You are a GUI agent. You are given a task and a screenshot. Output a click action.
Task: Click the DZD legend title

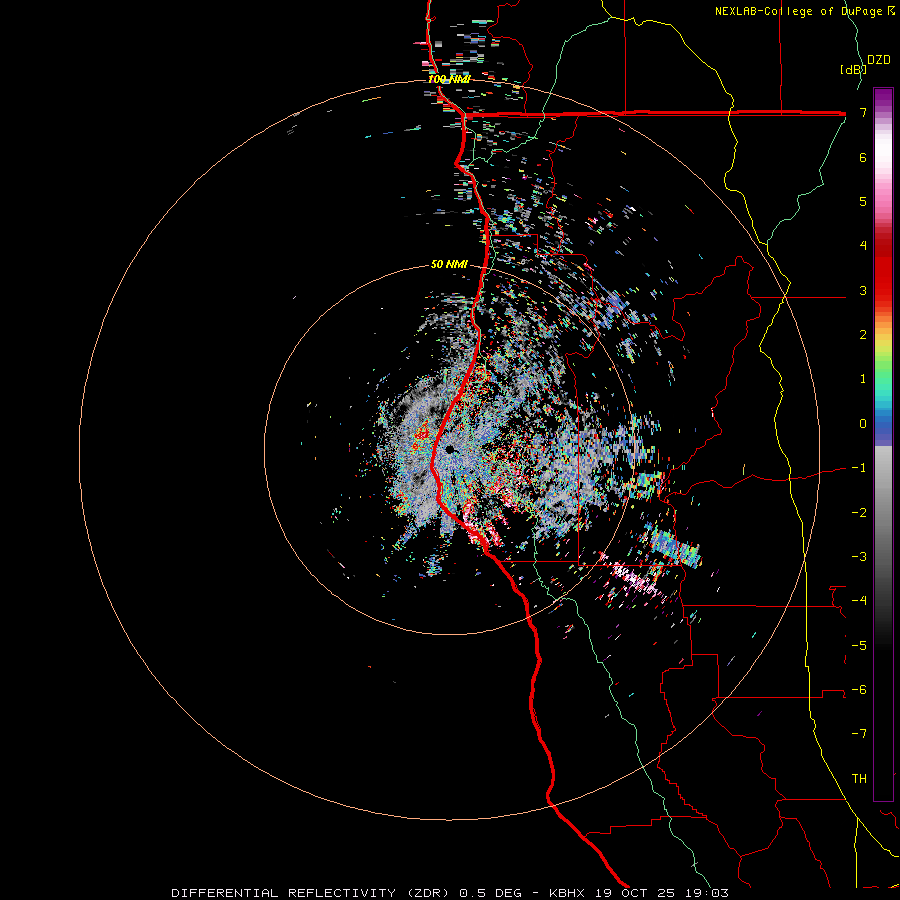tap(879, 60)
